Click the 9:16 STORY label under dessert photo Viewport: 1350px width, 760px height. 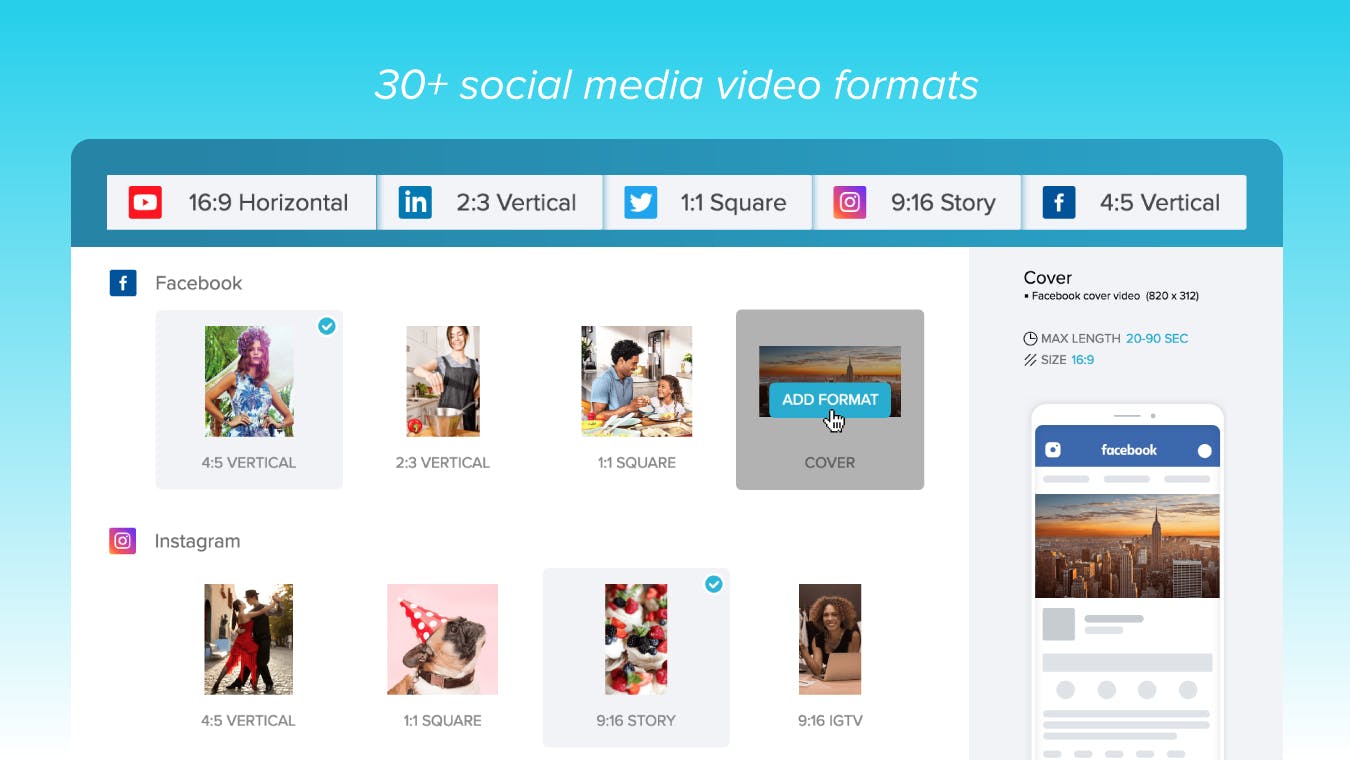(636, 721)
